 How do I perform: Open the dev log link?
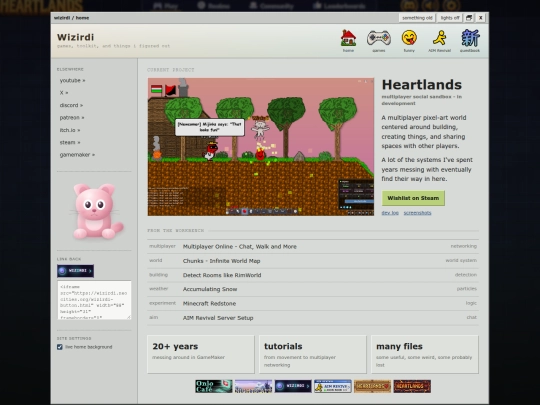point(390,213)
